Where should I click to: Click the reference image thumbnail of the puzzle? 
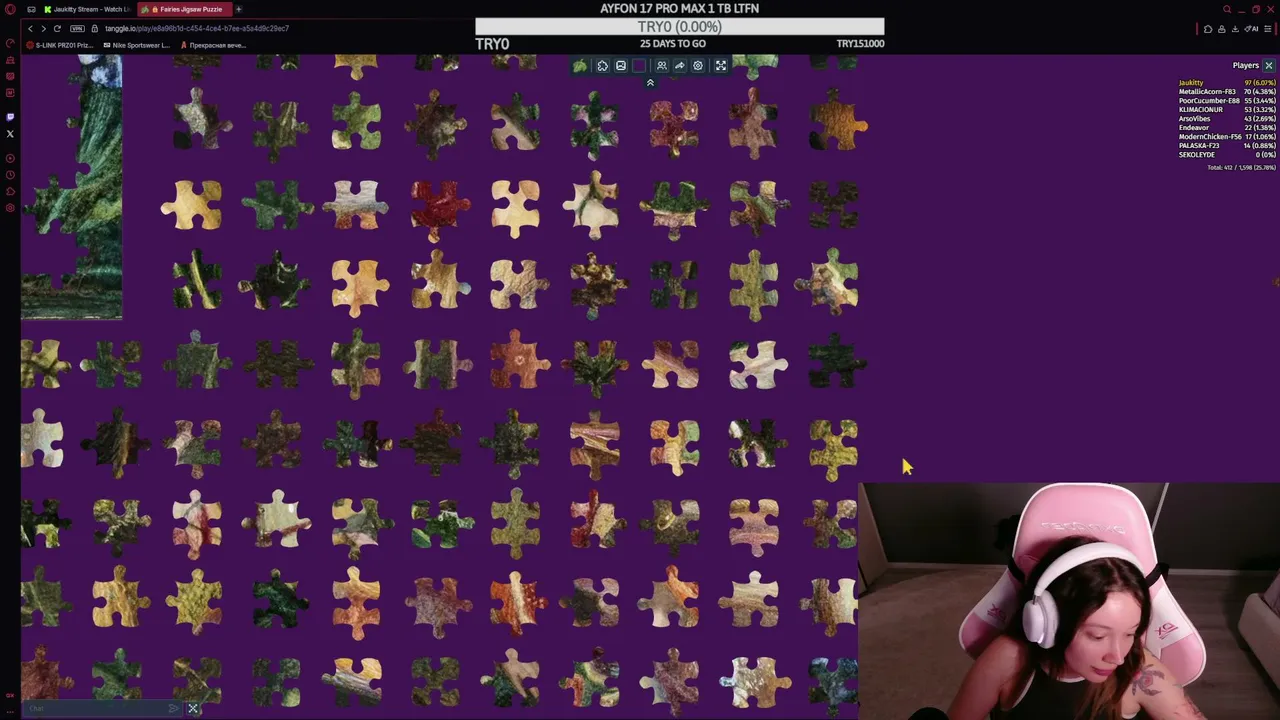(x=71, y=187)
